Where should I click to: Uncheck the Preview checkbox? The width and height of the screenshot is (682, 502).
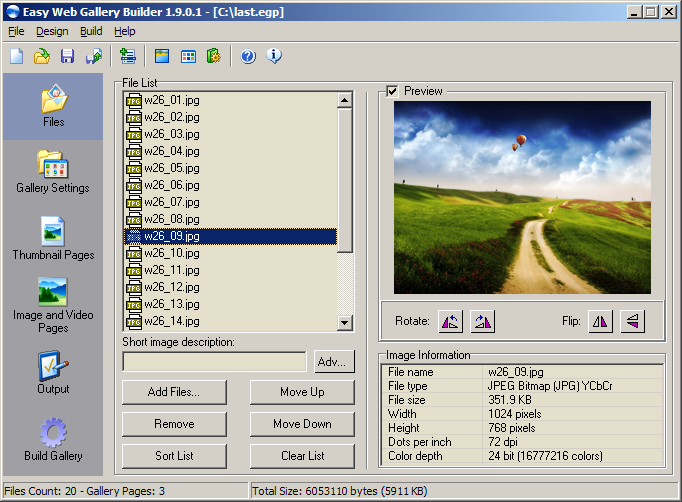tap(393, 91)
